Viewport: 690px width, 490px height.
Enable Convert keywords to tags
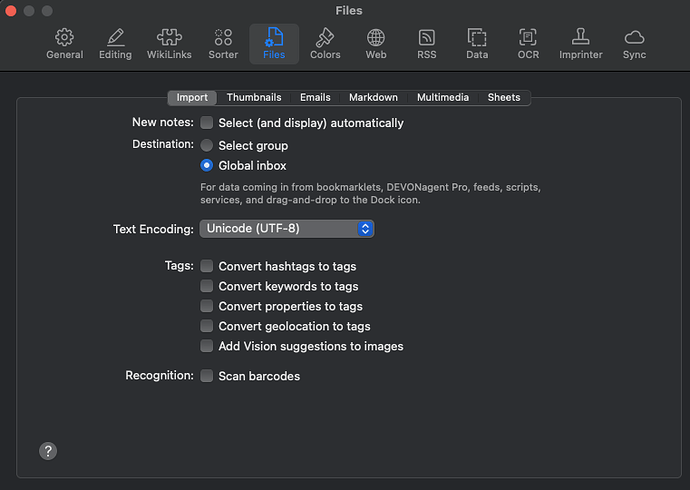click(x=206, y=286)
